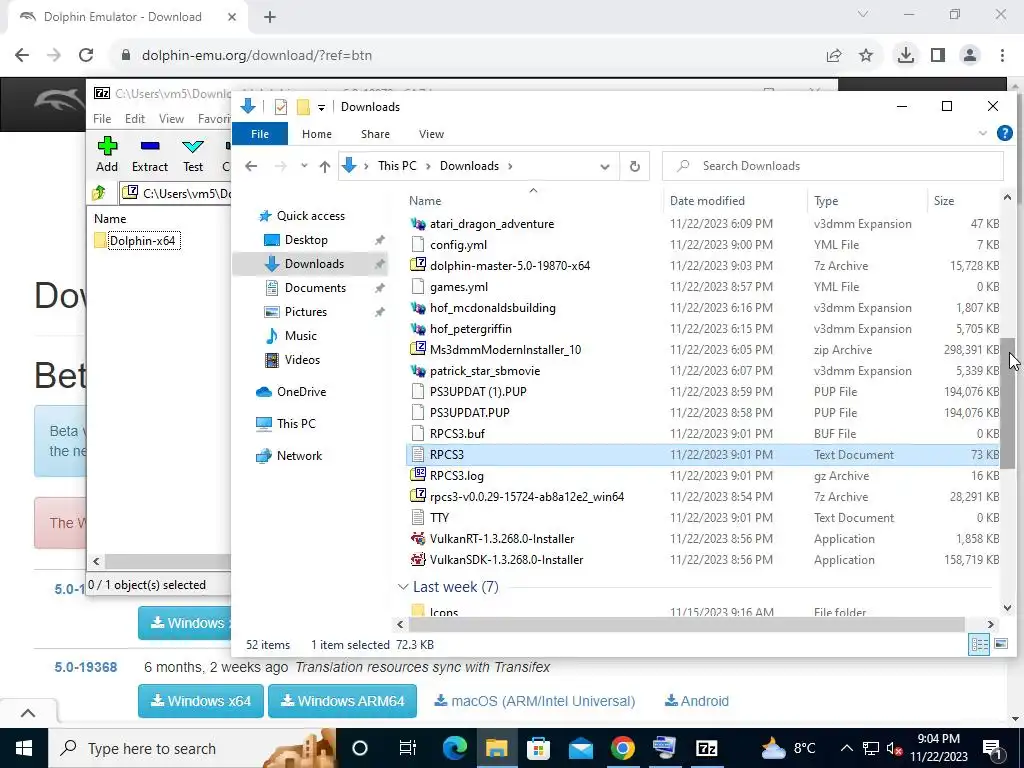1024x768 pixels.
Task: Click chevron after Downloads in breadcrumb
Action: point(510,166)
